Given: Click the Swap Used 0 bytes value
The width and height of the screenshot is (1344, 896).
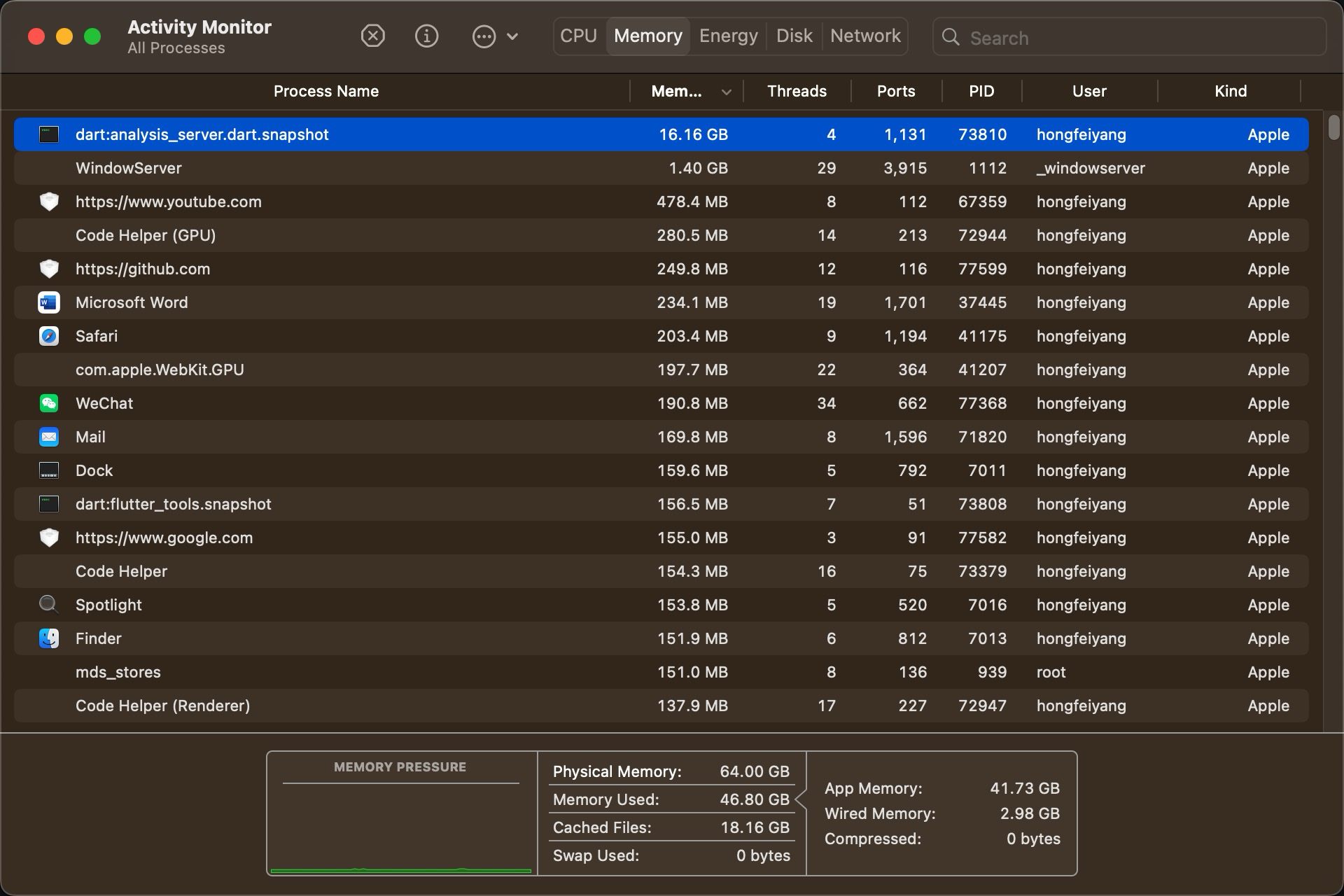Looking at the screenshot, I should coord(763,855).
